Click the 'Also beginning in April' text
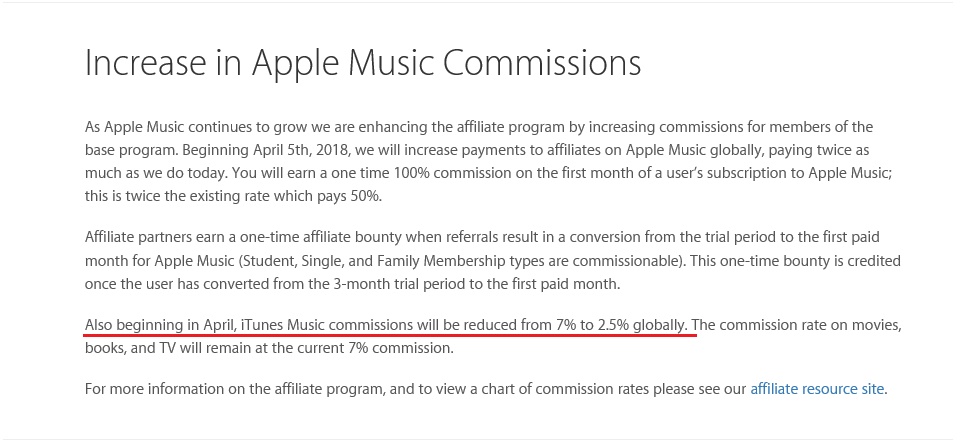 [160, 326]
